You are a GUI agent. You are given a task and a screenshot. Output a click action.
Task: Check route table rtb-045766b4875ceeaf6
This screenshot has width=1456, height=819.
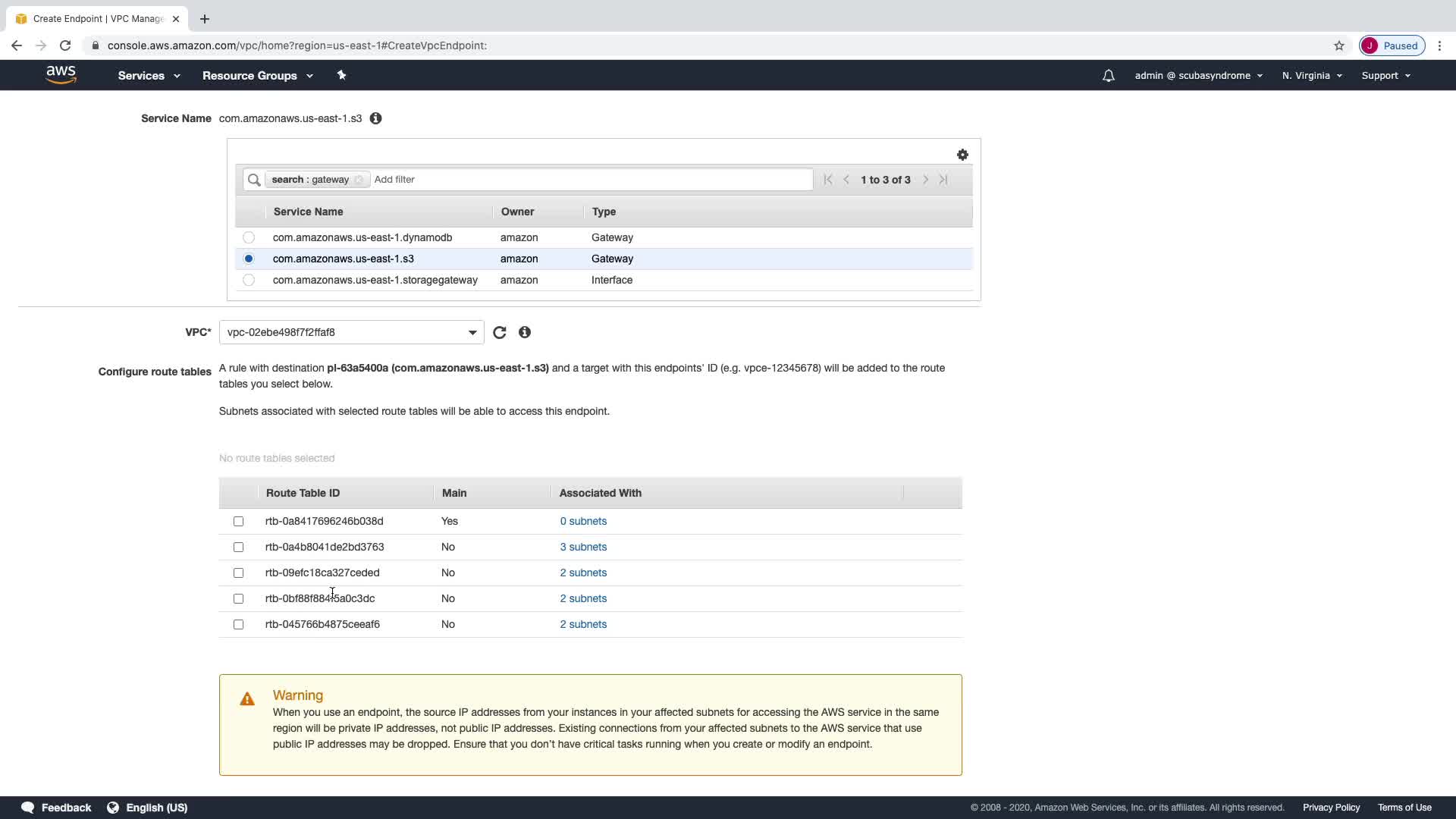click(238, 624)
